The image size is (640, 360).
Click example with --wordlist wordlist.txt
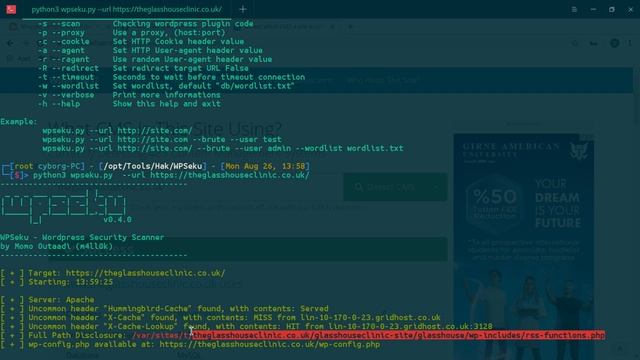click(x=223, y=149)
